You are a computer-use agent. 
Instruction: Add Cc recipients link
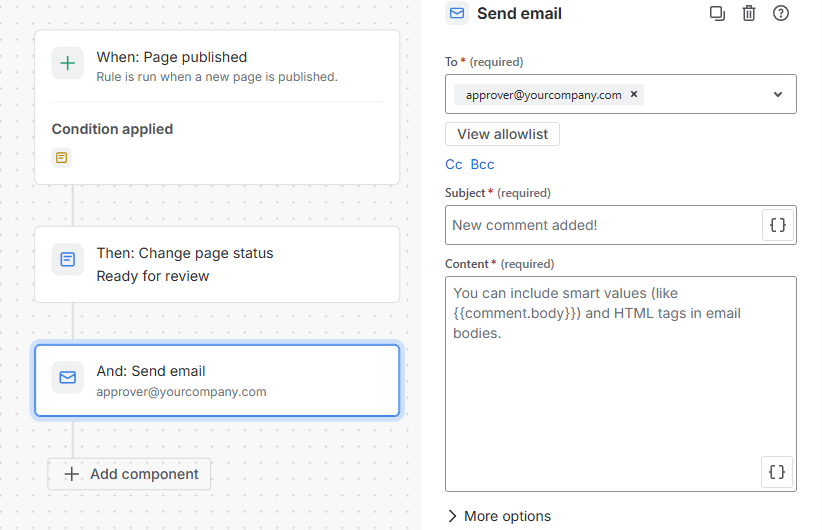[x=453, y=165]
